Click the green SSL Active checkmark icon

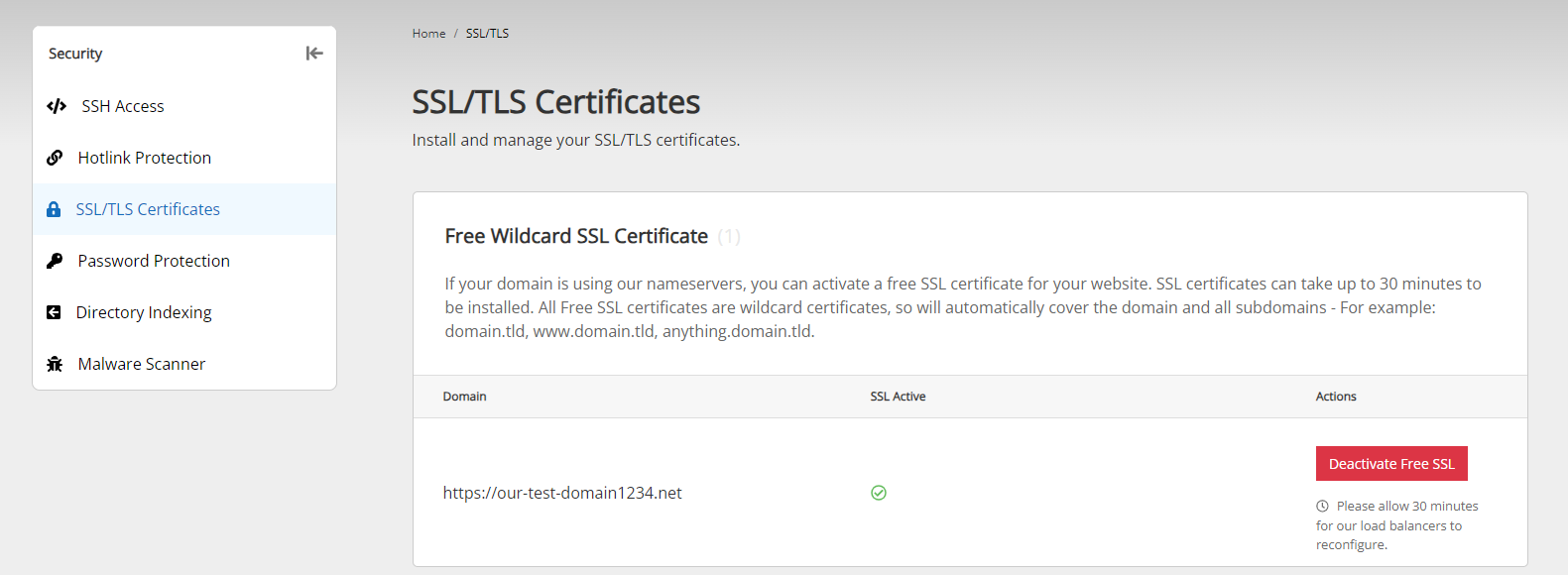click(879, 493)
